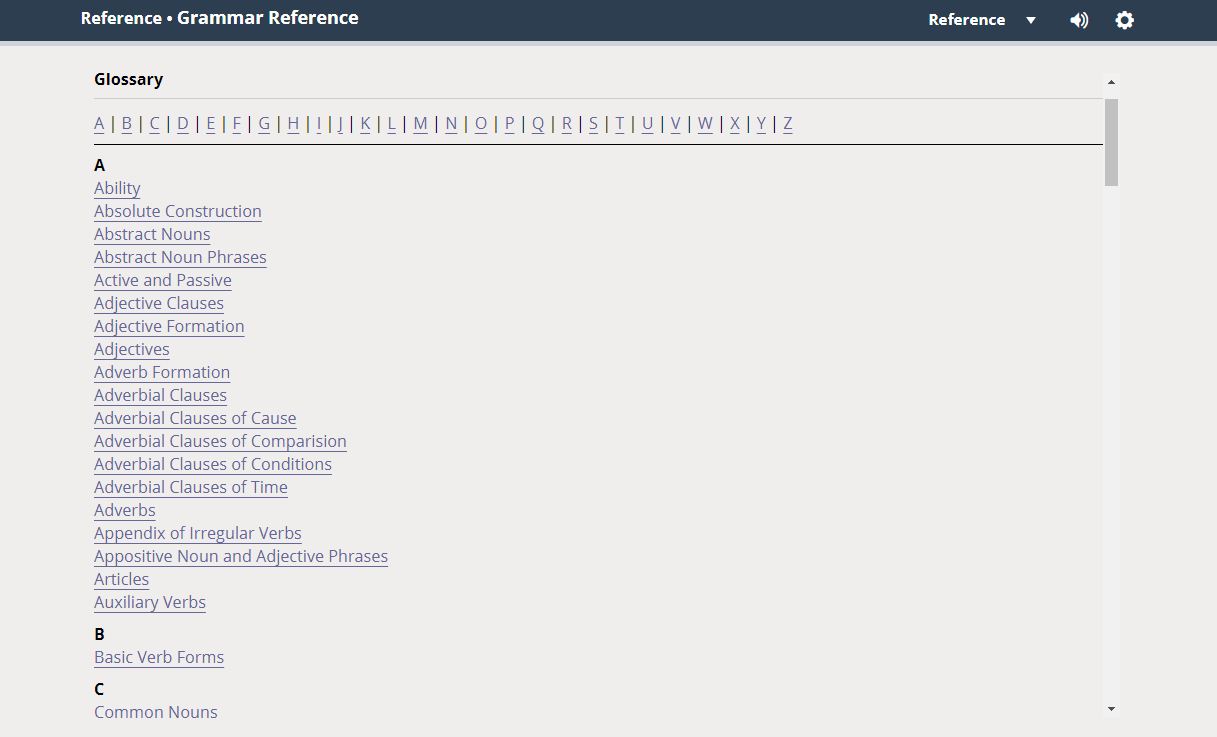This screenshot has height=737, width=1217.
Task: Open the Active and Passive topic
Action: 162,280
